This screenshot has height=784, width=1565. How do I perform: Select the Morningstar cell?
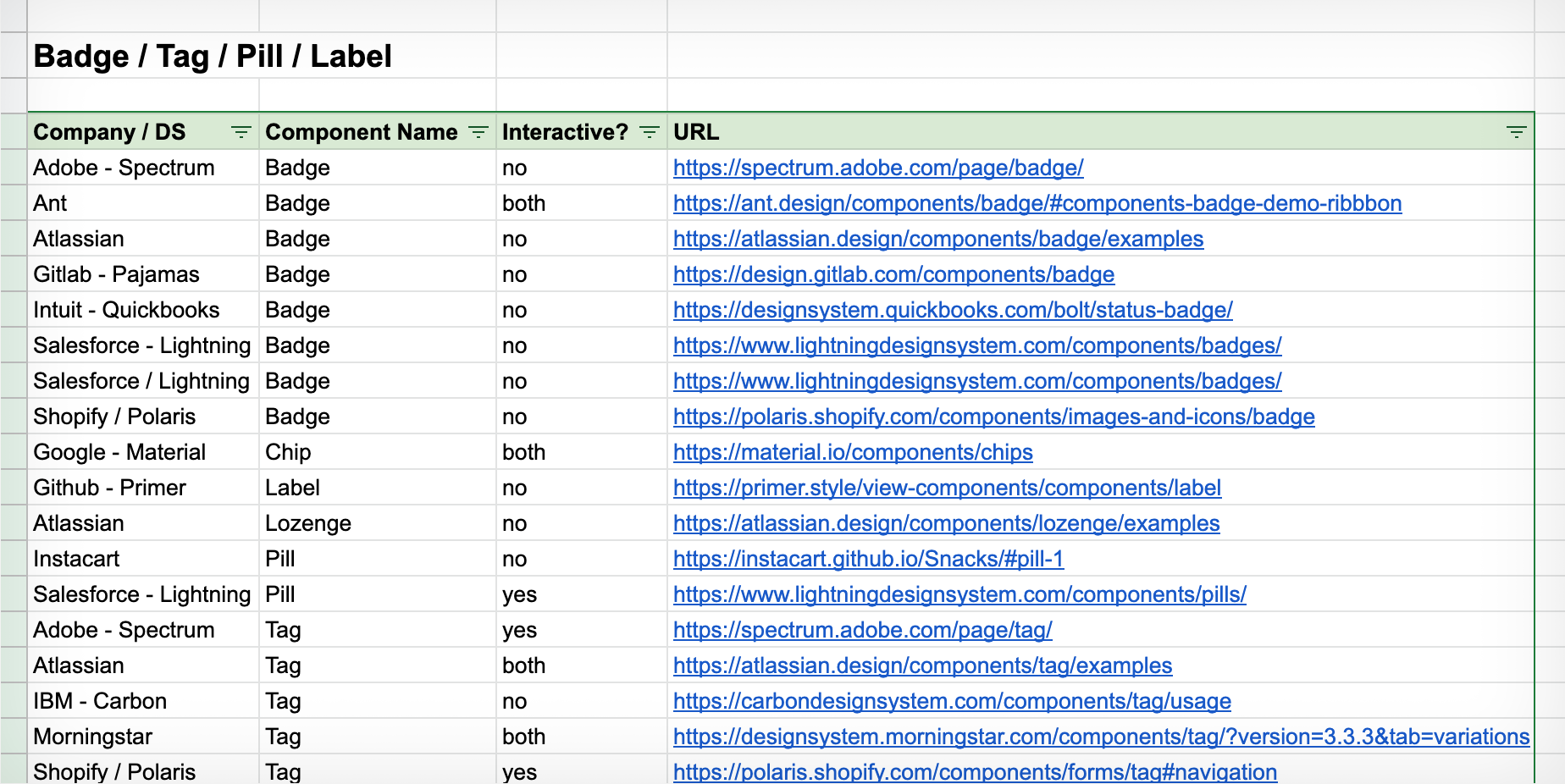(x=144, y=737)
